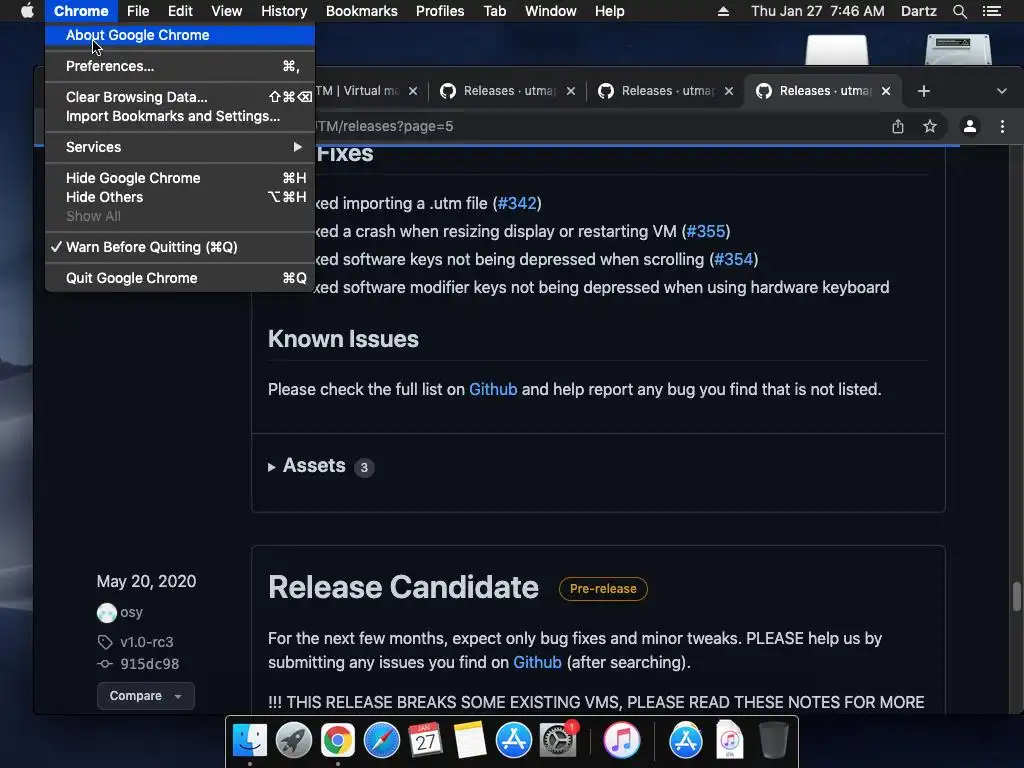Viewport: 1024px width, 768px height.
Task: Expand the Assets disclosure triangle
Action: 272,467
